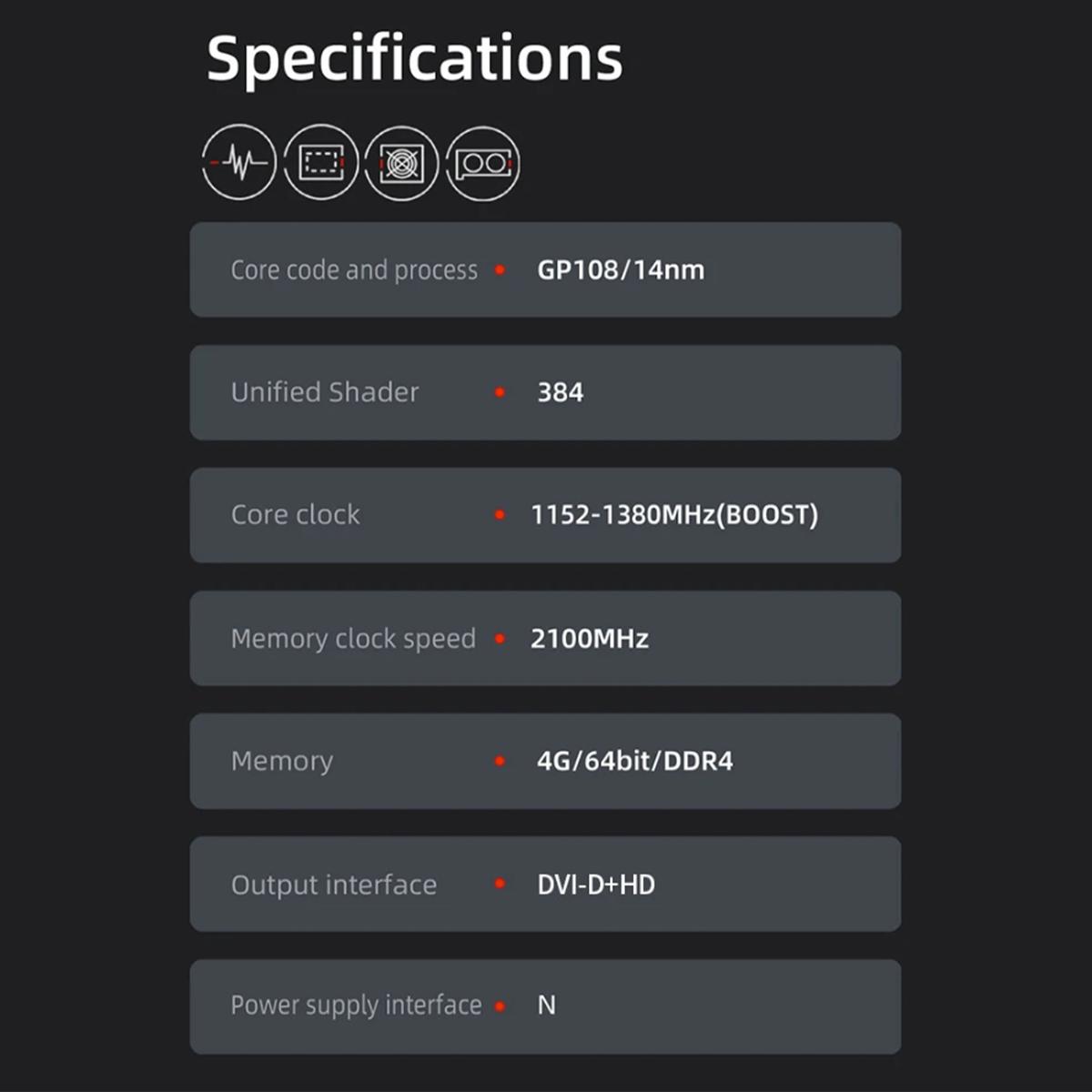Screen dimensions: 1092x1092
Task: Click the Output interface label
Action: click(x=334, y=885)
